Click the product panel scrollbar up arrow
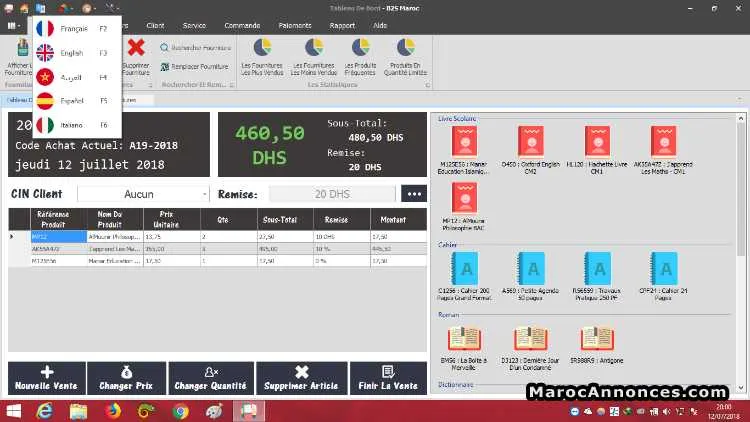Image resolution: width=750 pixels, height=422 pixels. 741,118
